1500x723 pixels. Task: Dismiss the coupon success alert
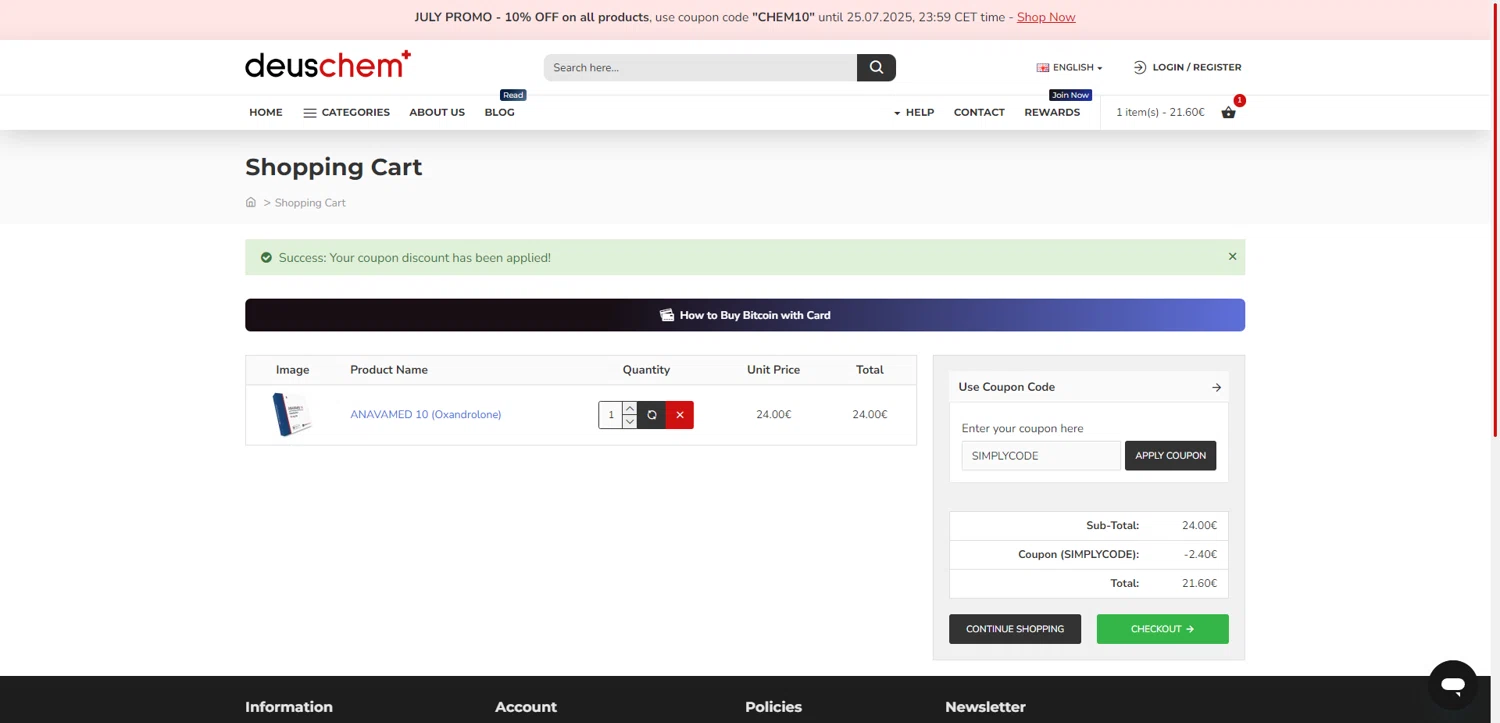pos(1232,257)
